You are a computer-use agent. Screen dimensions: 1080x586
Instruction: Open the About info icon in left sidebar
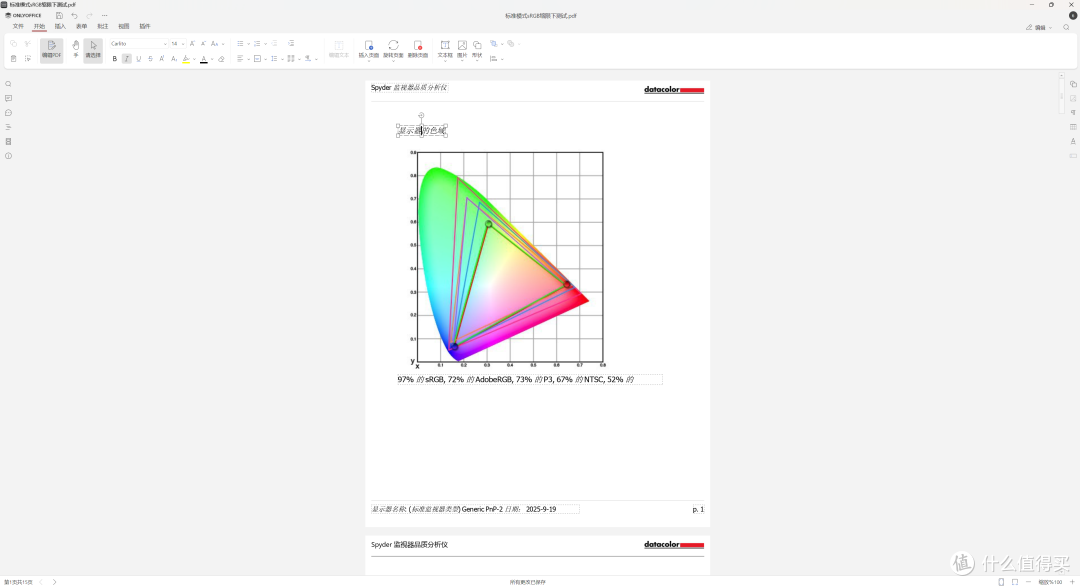[x=8, y=156]
